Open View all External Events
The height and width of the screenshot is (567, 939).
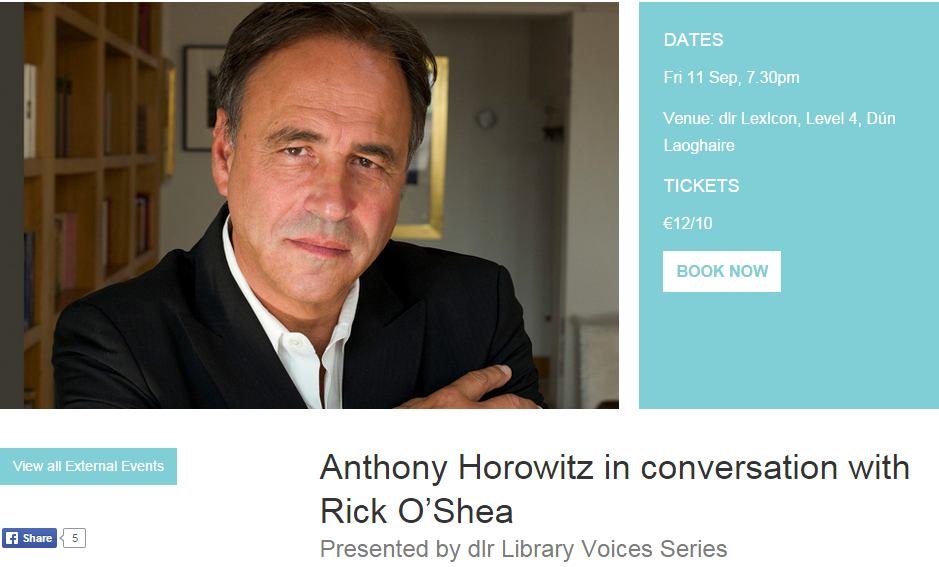pos(88,466)
